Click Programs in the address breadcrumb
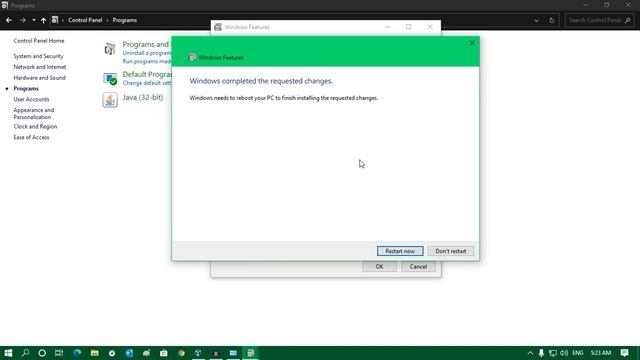 tap(124, 20)
